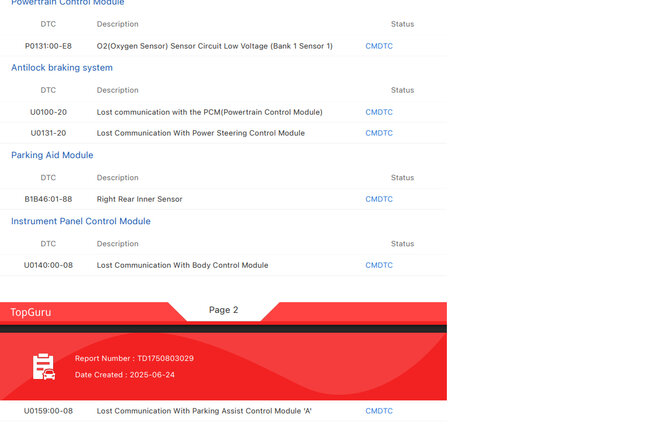Click Description header under Parking Aid Module
Screen dimensions: 650x427
coord(118,177)
